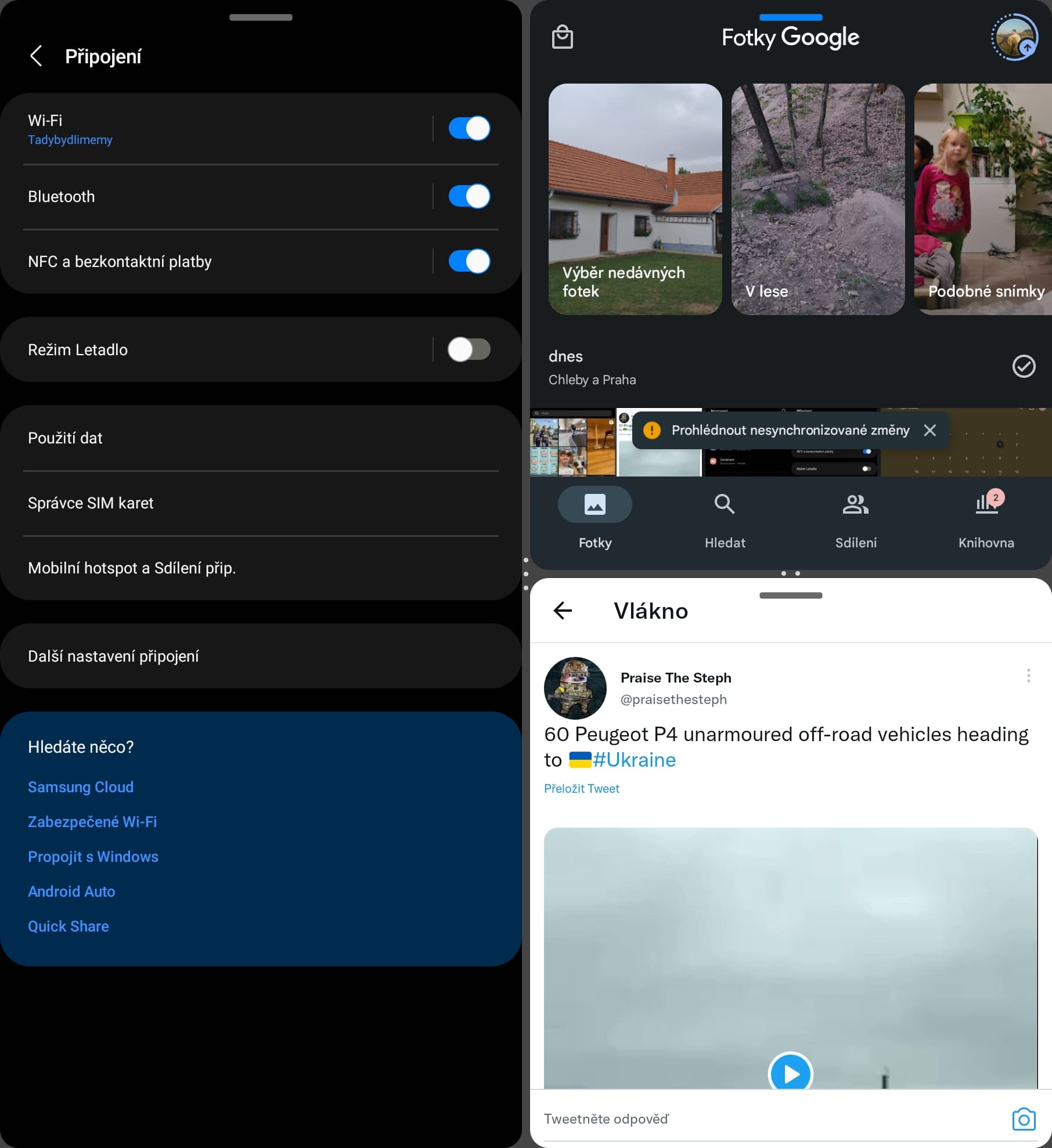Image resolution: width=1052 pixels, height=1148 pixels.
Task: Select all photos from dnes with checkmark
Action: 1024,366
